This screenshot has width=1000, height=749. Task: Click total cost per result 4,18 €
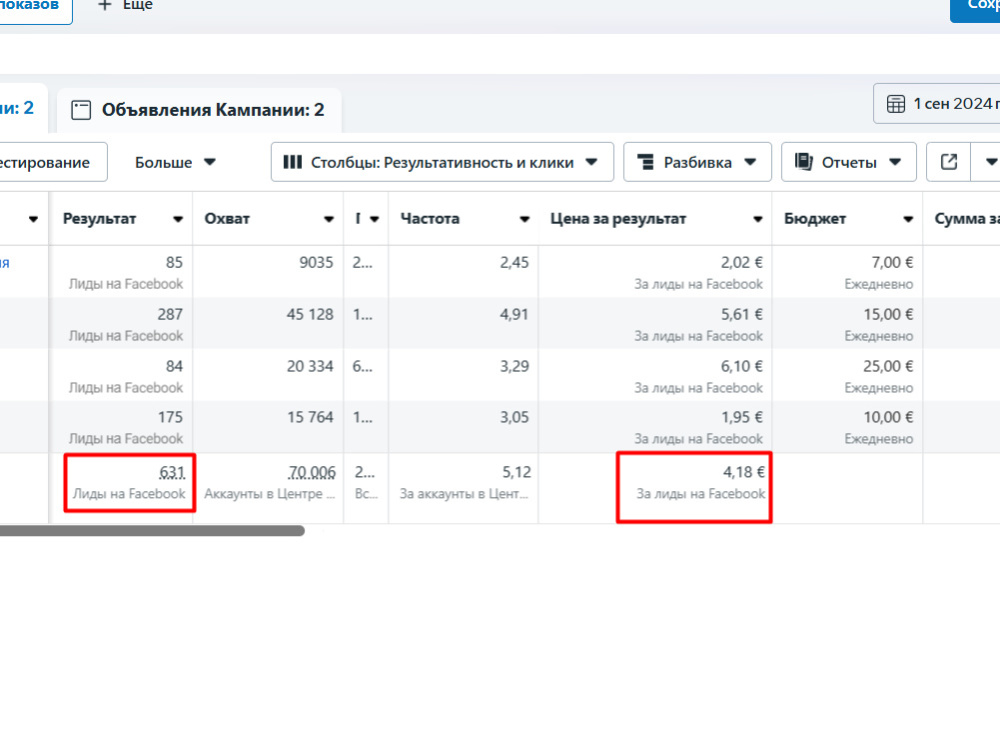744,472
